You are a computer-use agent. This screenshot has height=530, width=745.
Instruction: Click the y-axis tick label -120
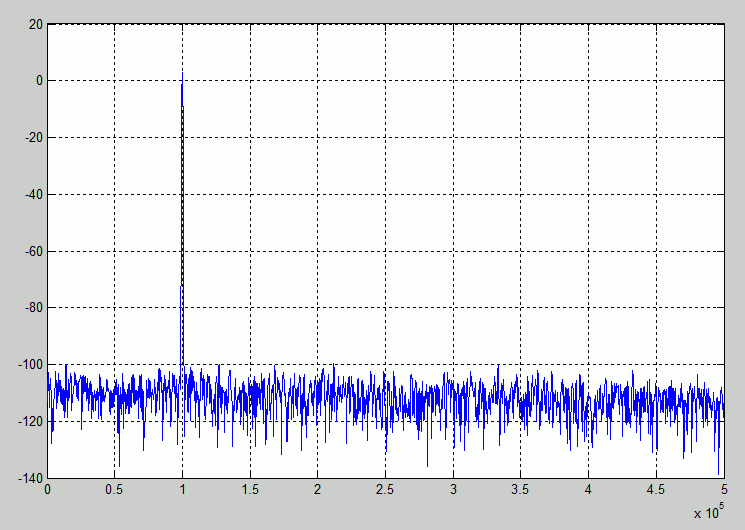[x=30, y=422]
